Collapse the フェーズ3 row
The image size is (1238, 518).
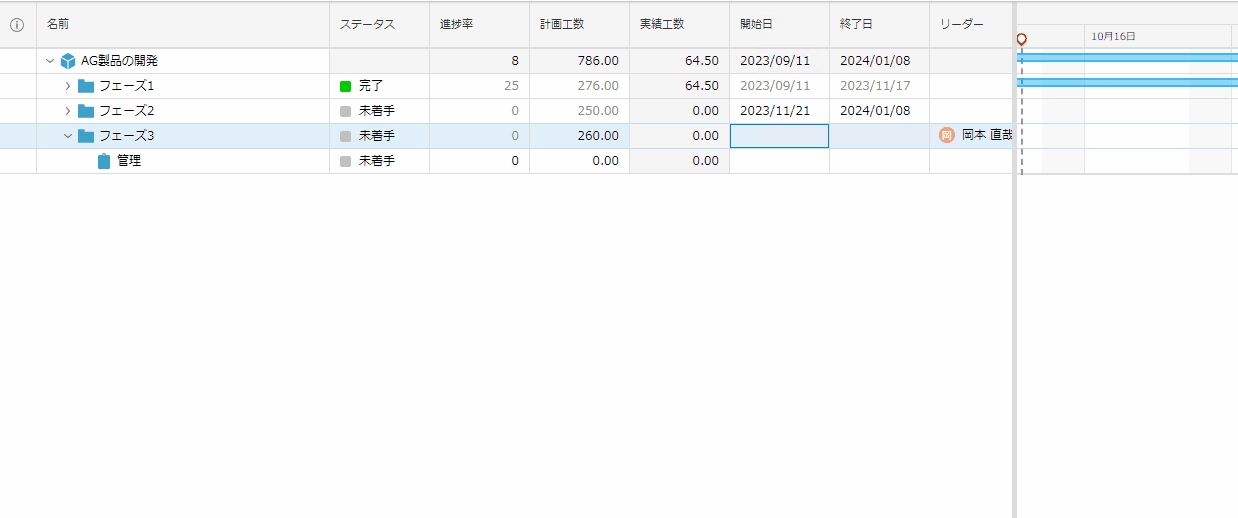tap(68, 136)
